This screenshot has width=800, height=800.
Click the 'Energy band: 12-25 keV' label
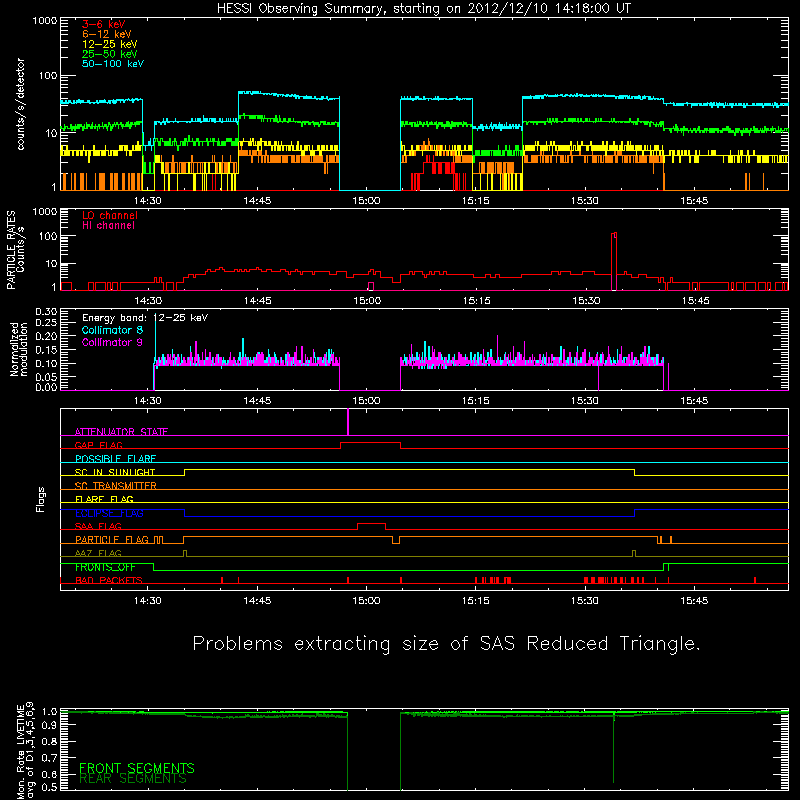click(x=145, y=318)
